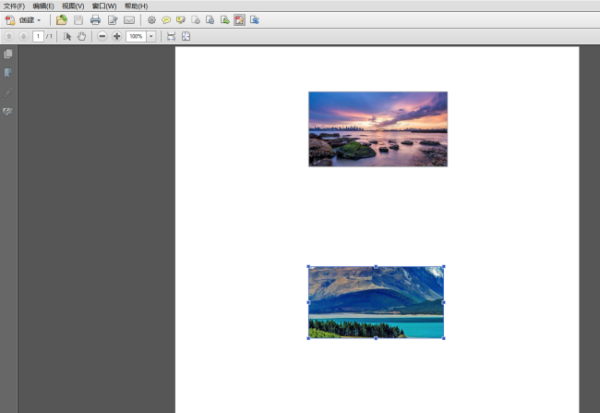This screenshot has height=413, width=600.
Task: Open the 帮助(H) help menu
Action: tap(136, 6)
